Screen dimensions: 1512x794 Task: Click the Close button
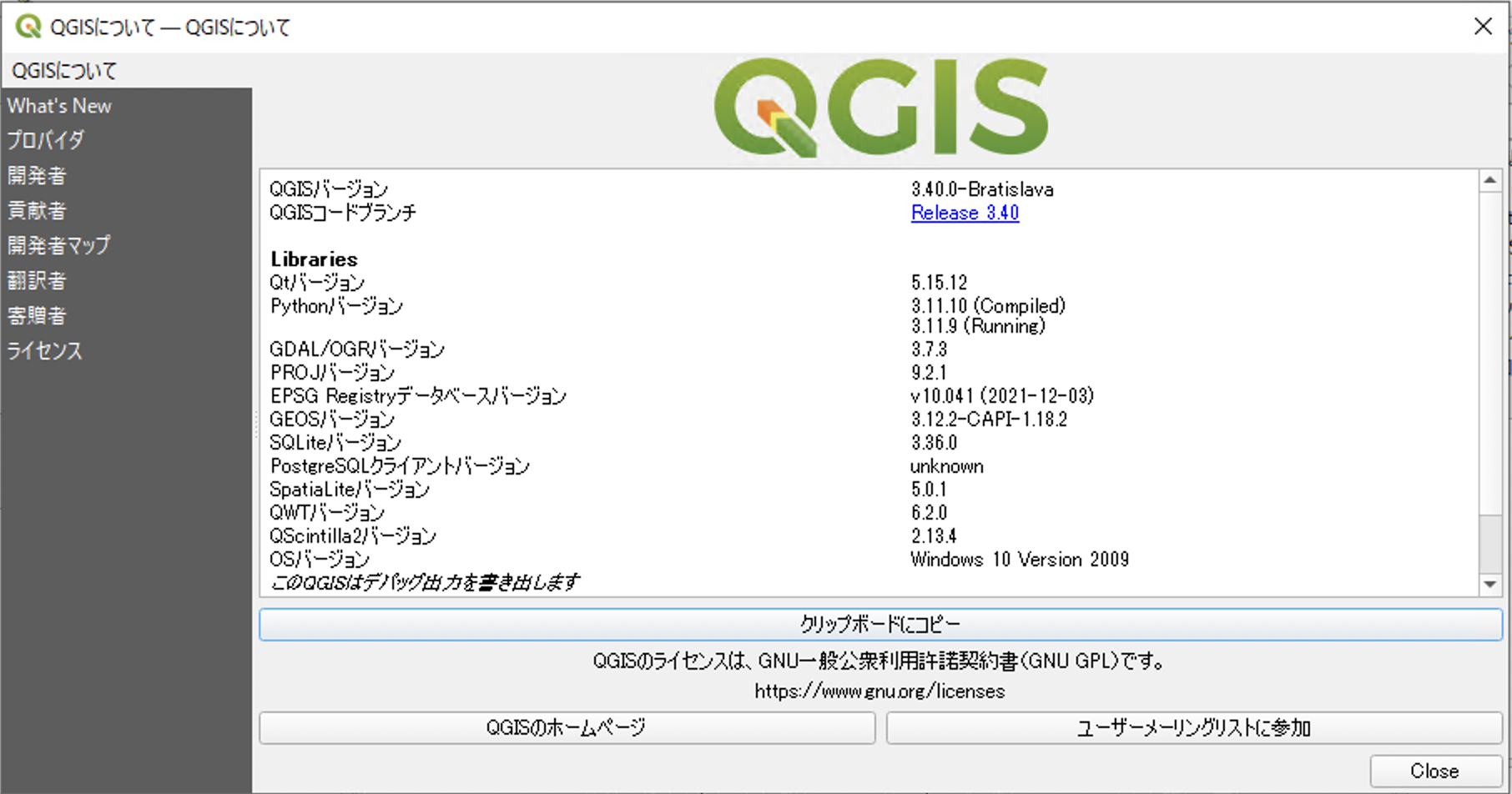tap(1433, 770)
